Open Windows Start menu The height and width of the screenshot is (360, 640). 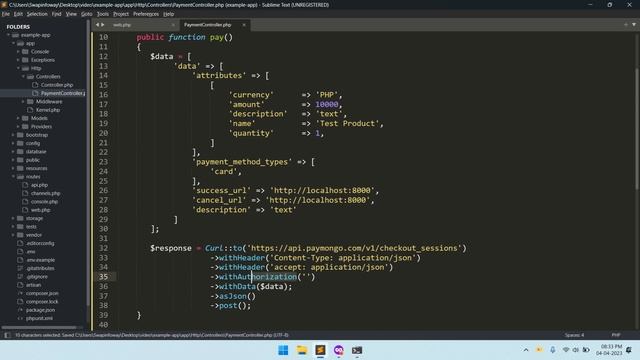(283, 350)
